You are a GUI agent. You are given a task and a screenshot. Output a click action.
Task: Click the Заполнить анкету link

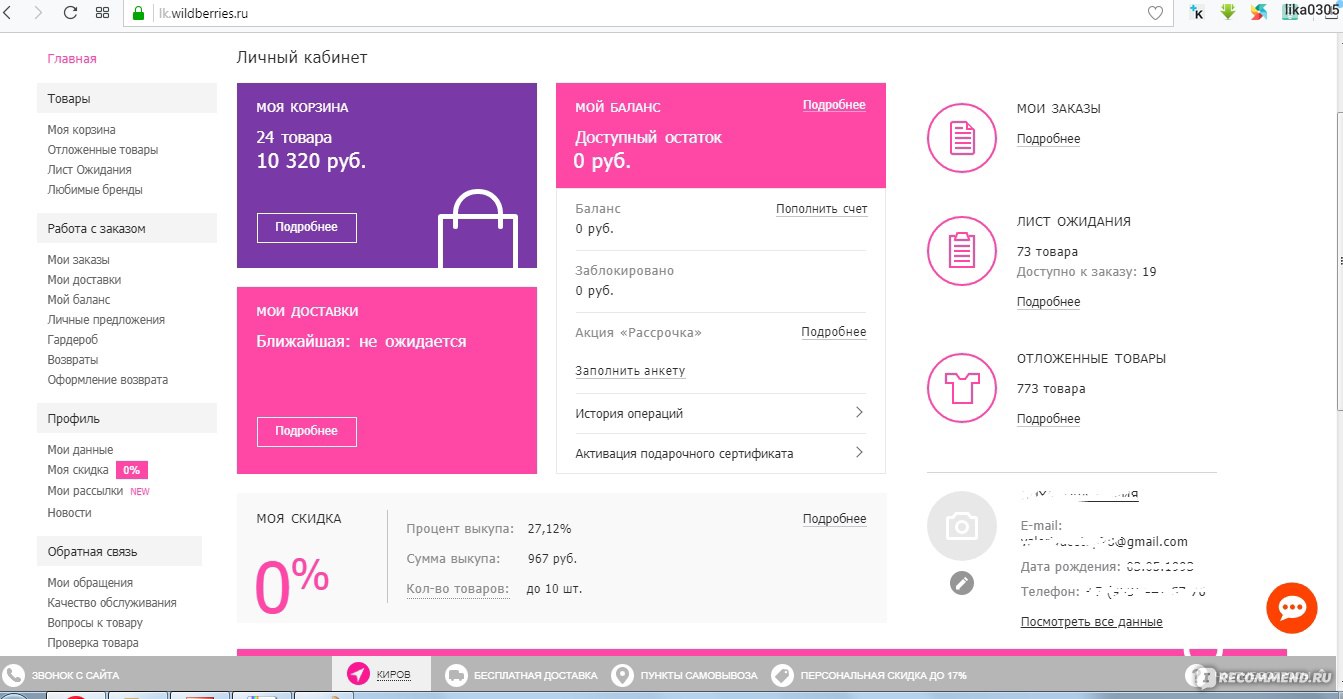coord(630,371)
